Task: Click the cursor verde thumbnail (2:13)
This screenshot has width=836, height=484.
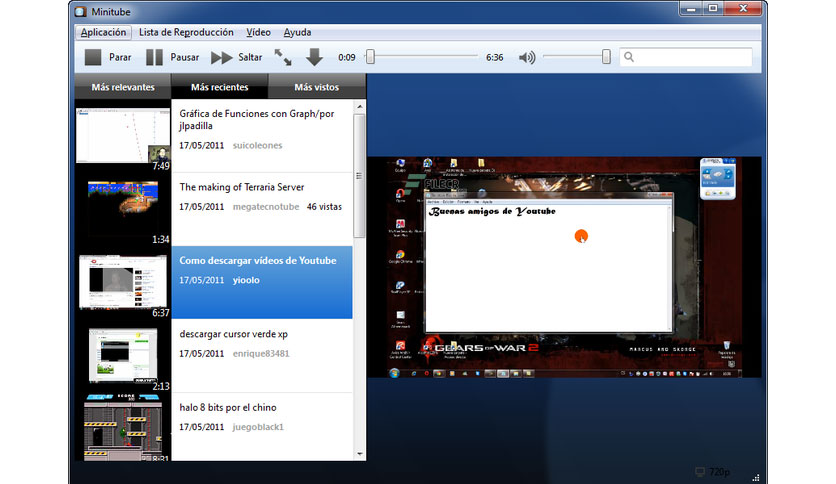Action: coord(123,356)
